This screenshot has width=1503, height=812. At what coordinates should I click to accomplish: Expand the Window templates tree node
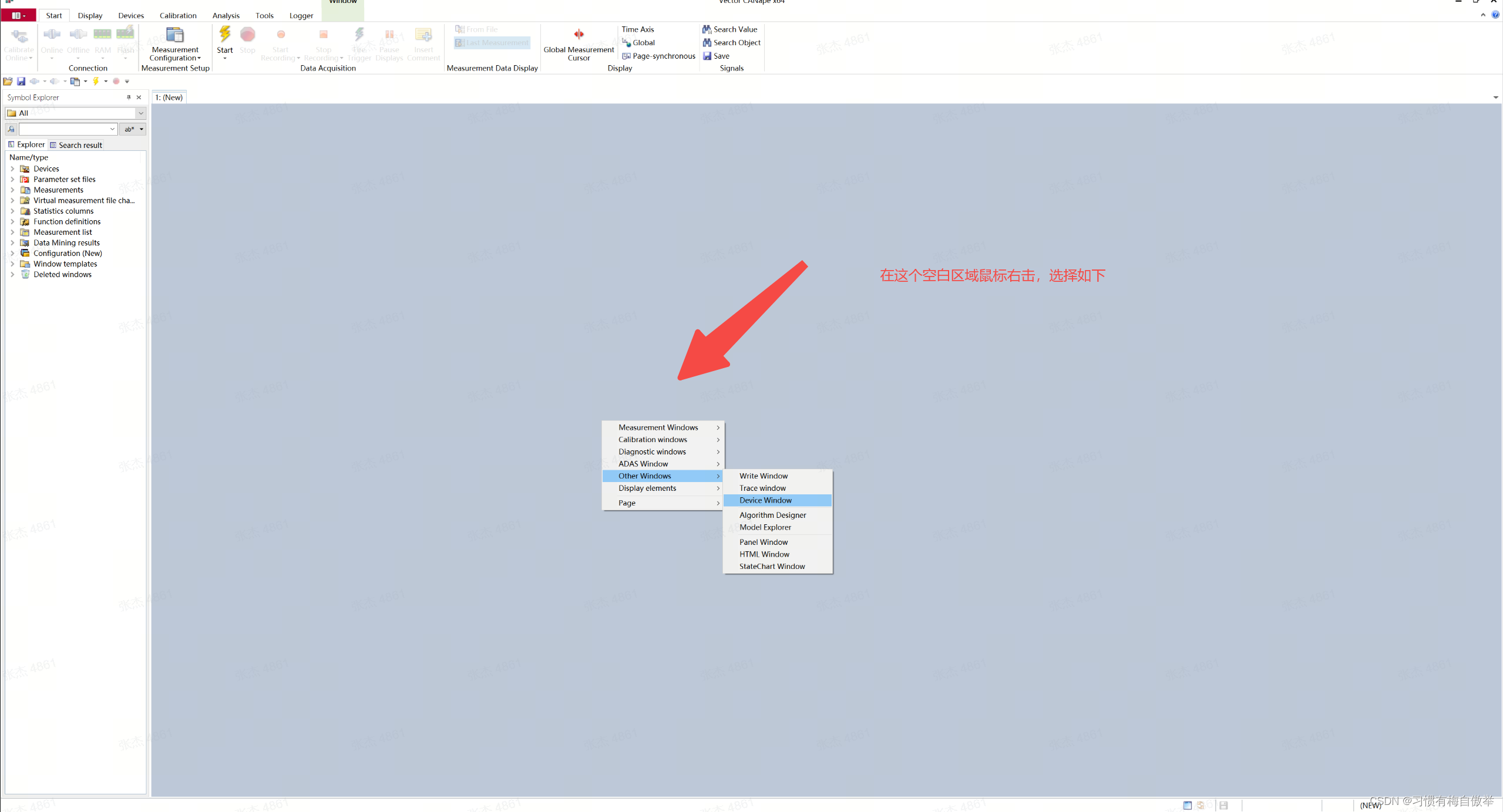click(x=12, y=264)
